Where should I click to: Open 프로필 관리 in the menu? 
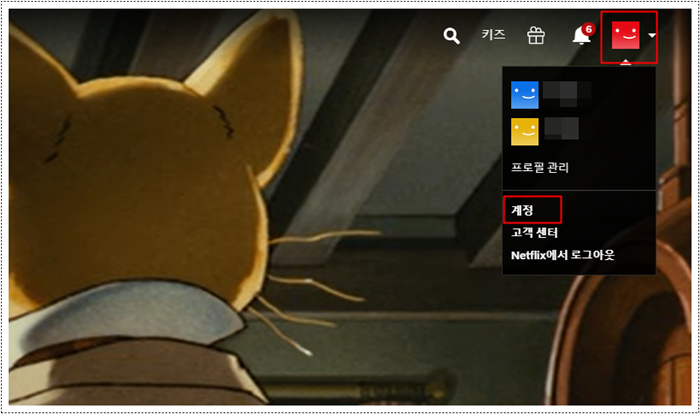click(x=540, y=167)
